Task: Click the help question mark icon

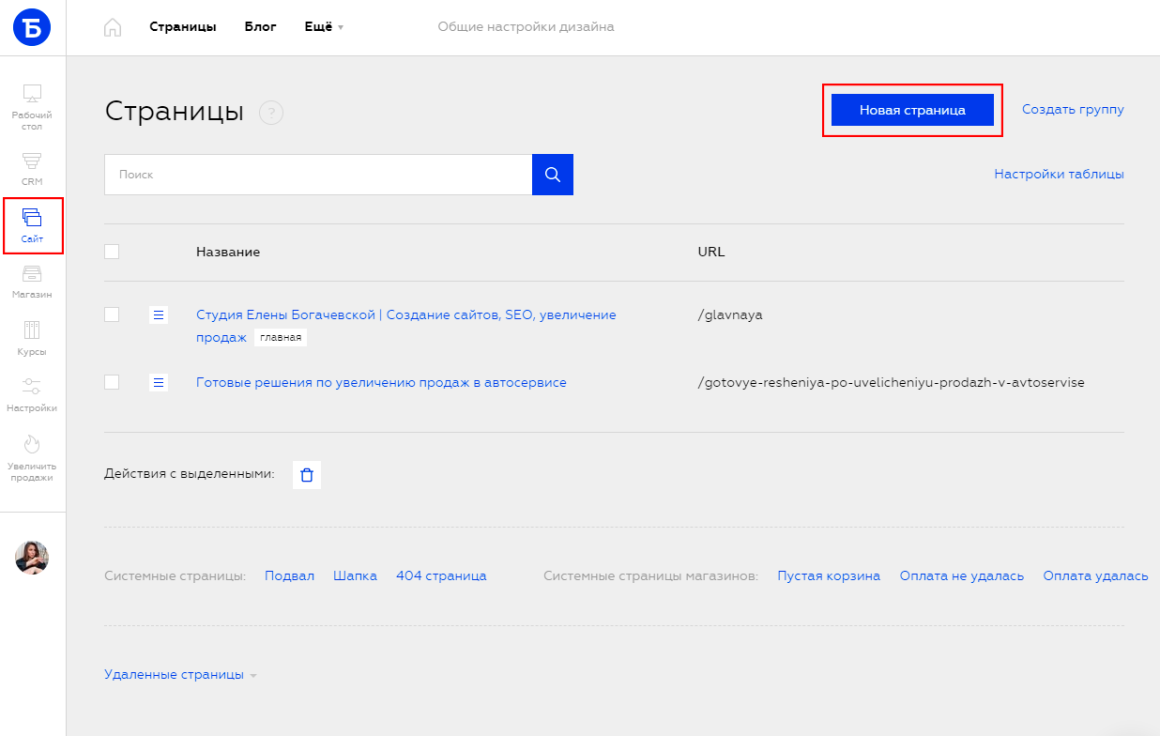Action: [271, 112]
